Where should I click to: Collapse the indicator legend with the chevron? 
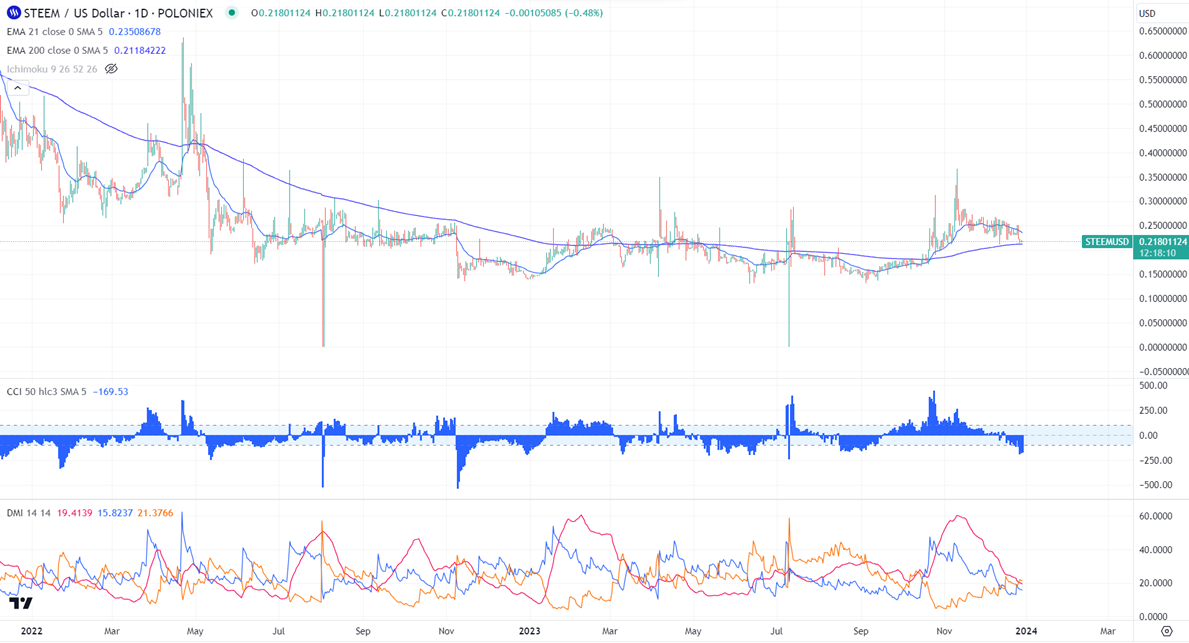click(17, 88)
